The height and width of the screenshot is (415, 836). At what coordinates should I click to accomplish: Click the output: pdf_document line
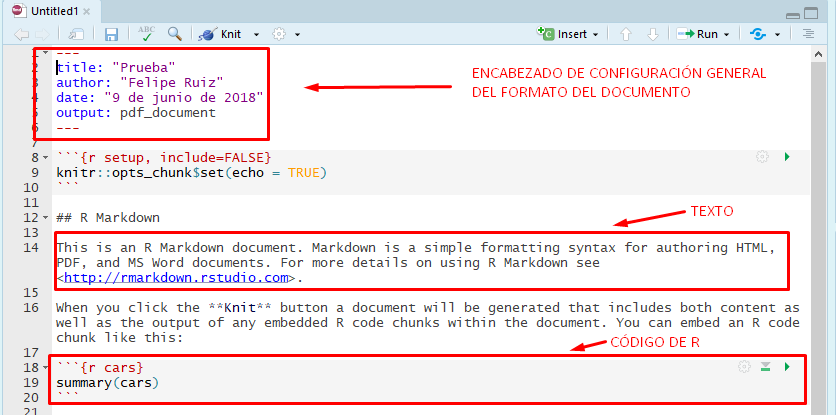(136, 113)
